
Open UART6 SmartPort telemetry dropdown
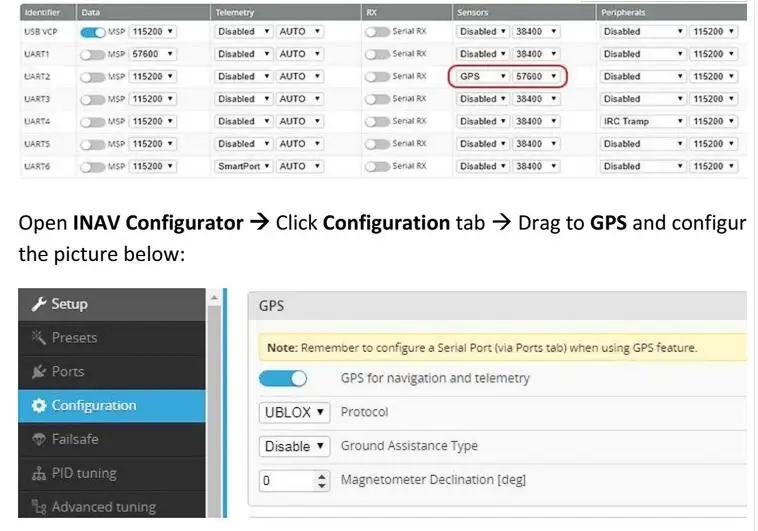pos(244,166)
